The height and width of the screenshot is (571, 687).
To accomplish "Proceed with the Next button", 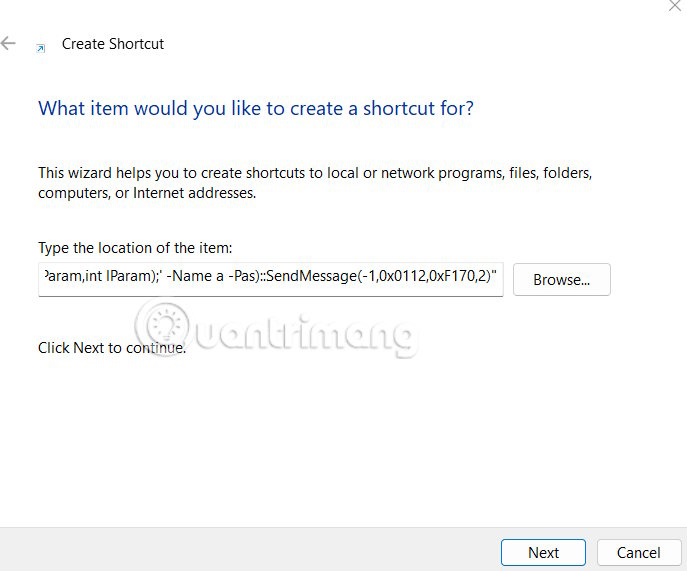I will (543, 552).
